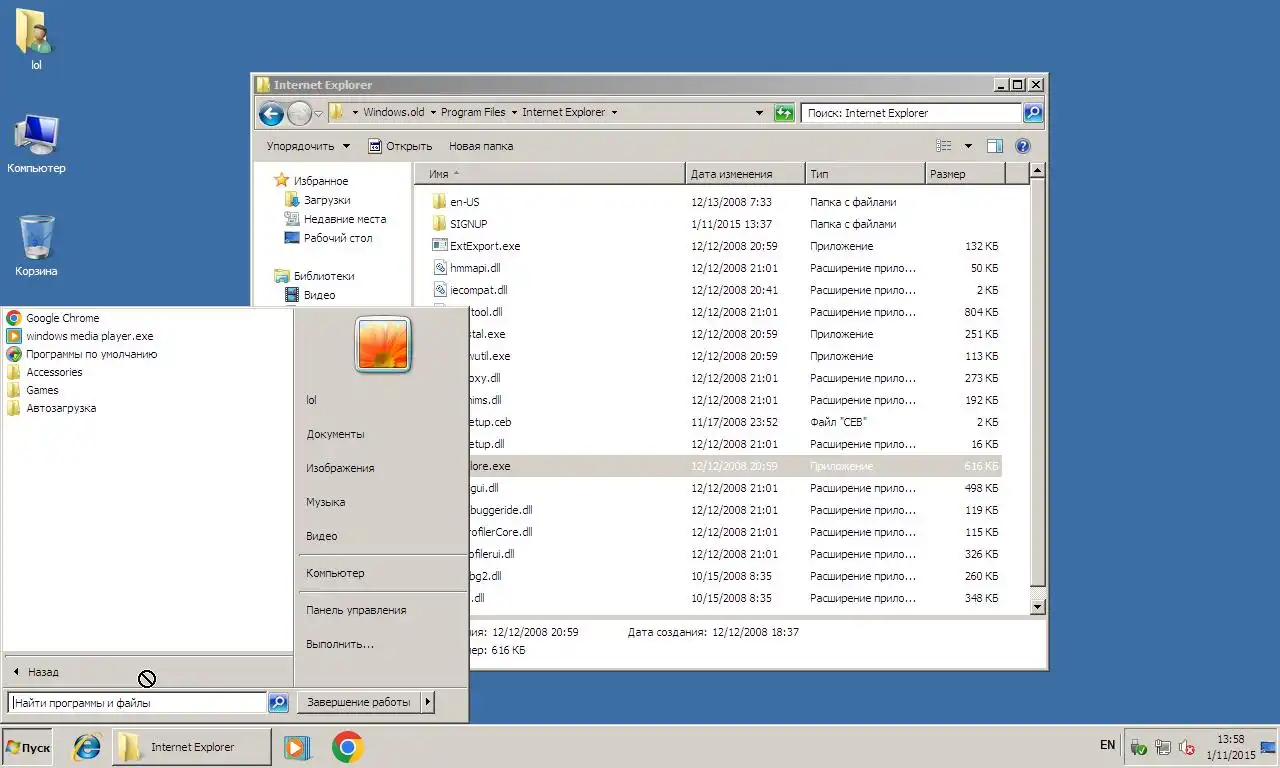Open the Корзина recycle bin icon
This screenshot has height=768, width=1280.
36,246
